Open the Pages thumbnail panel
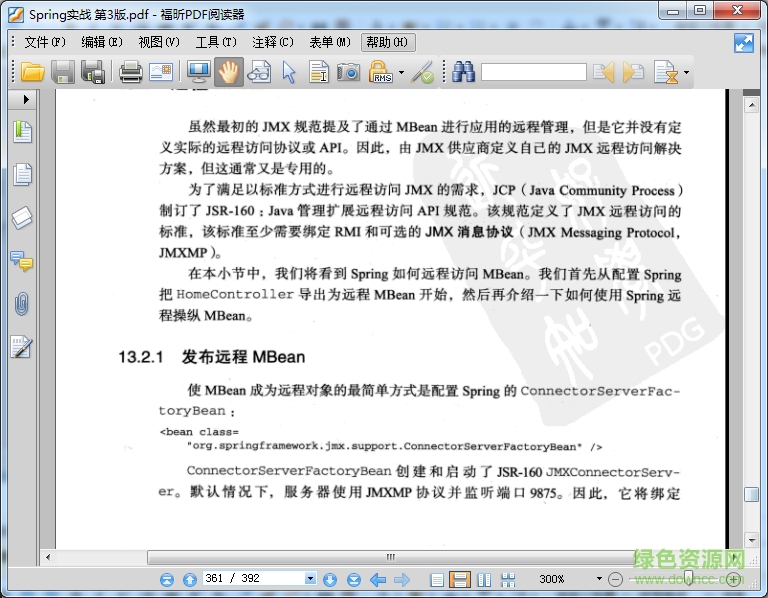This screenshot has width=768, height=598. click(22, 174)
